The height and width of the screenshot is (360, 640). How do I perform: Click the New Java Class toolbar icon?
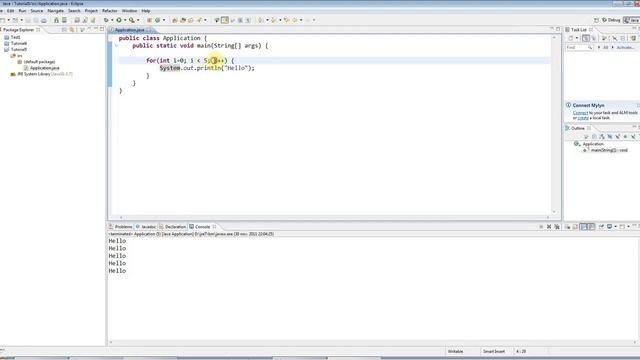[158, 20]
